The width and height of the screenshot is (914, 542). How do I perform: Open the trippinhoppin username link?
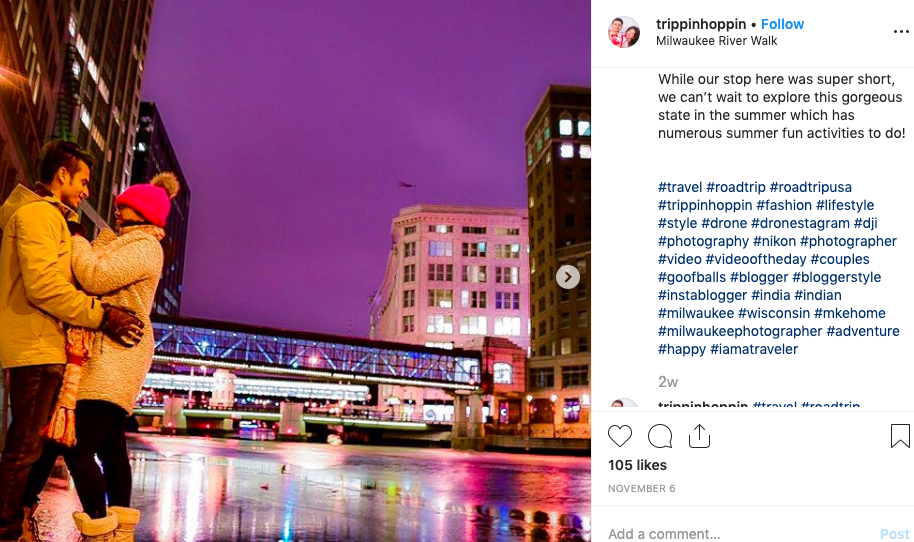point(701,24)
